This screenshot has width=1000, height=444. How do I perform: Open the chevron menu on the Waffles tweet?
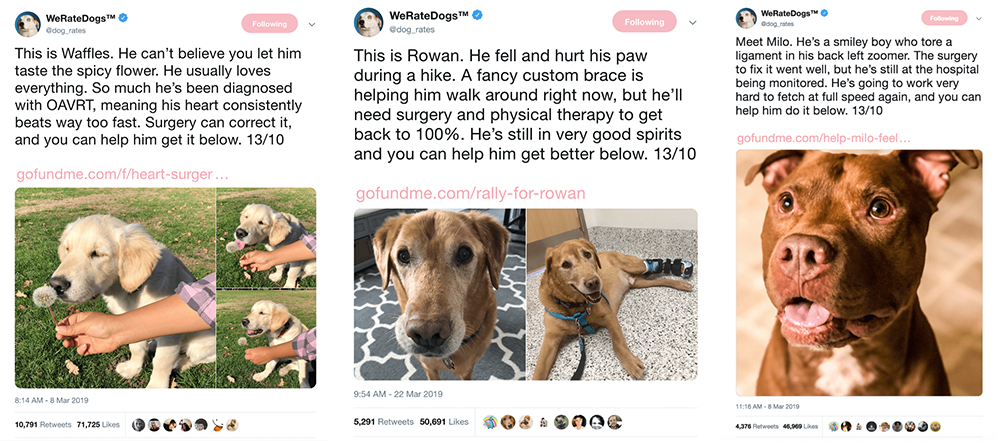point(311,24)
